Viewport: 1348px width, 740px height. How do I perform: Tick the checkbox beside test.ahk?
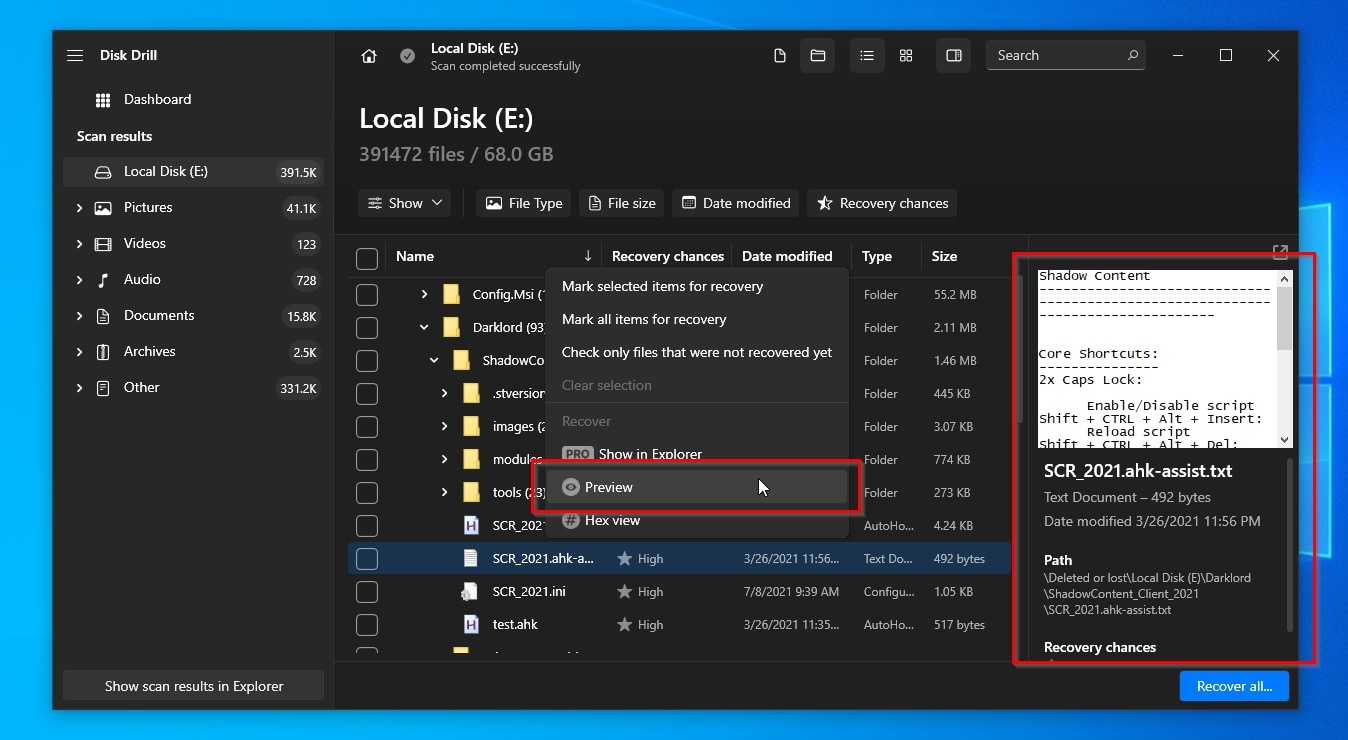click(x=367, y=625)
